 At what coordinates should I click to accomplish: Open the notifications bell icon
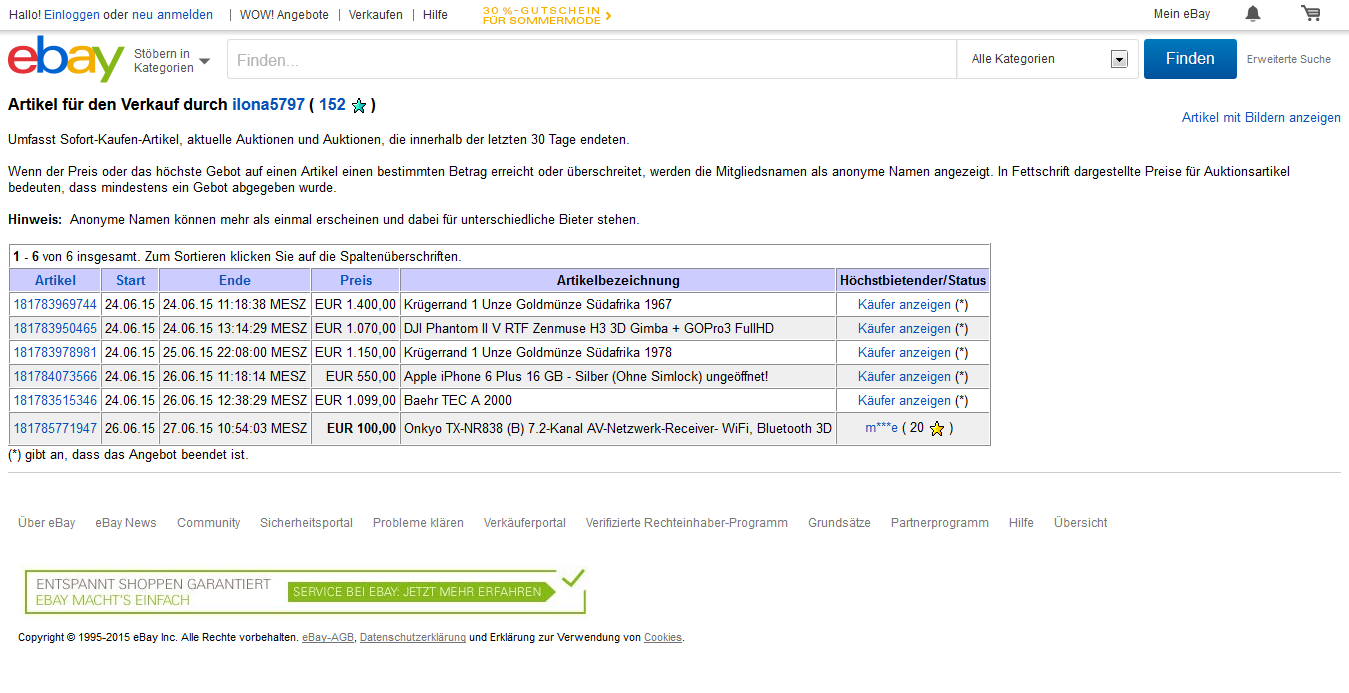1253,14
